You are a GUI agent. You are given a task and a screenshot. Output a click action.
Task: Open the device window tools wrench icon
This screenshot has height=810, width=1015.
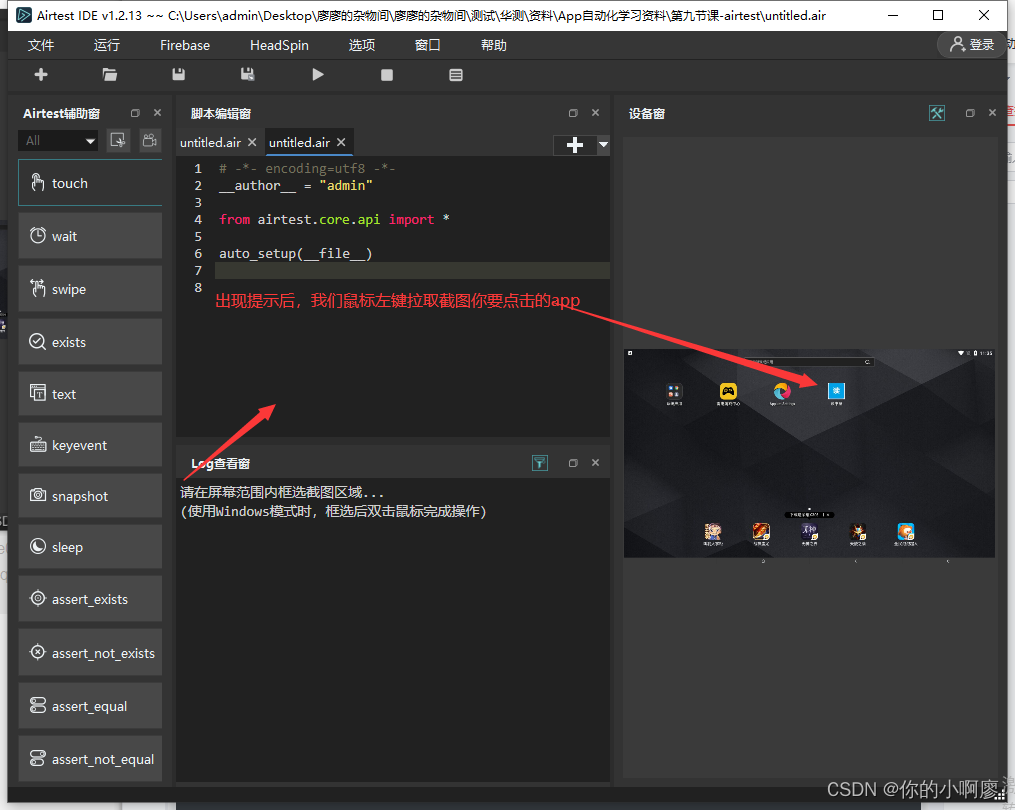(937, 113)
